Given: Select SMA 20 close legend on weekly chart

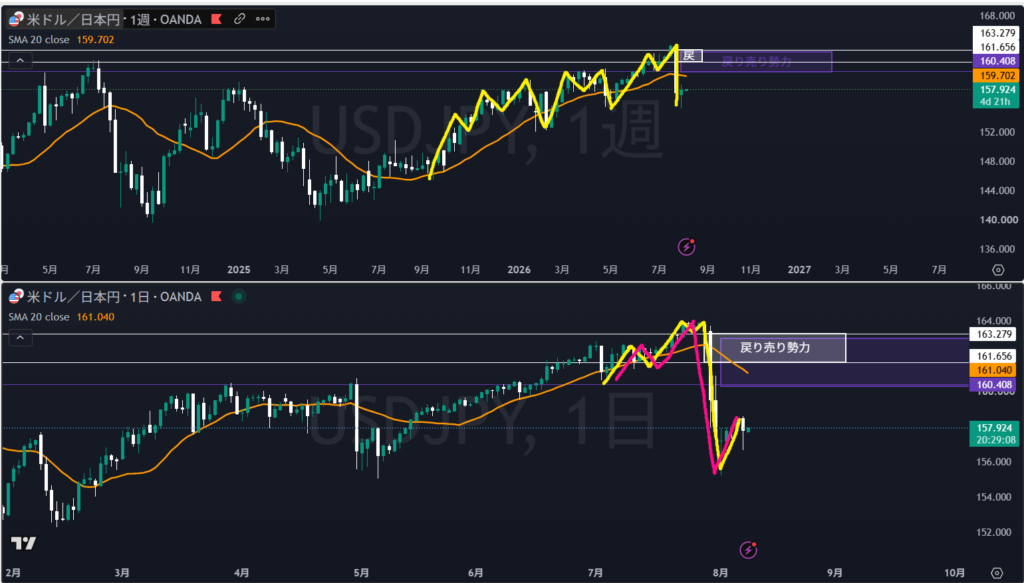Looking at the screenshot, I should click(39, 40).
